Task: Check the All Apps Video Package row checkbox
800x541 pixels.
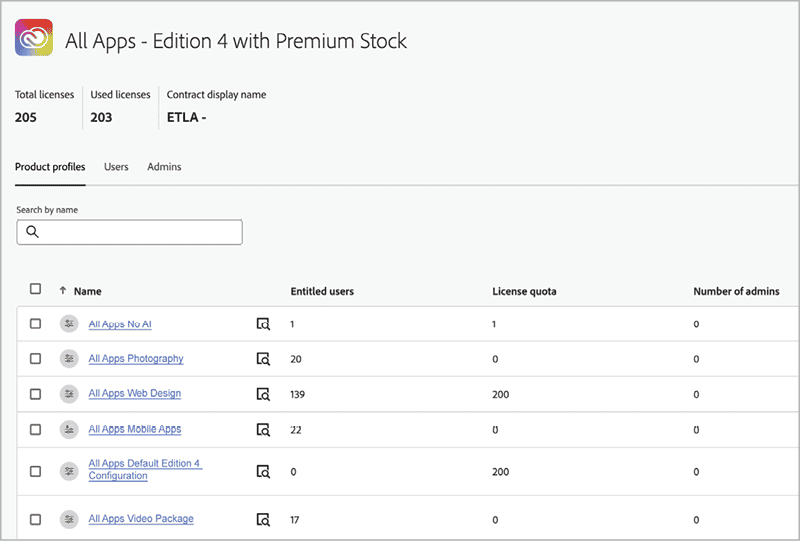Action: (x=35, y=520)
